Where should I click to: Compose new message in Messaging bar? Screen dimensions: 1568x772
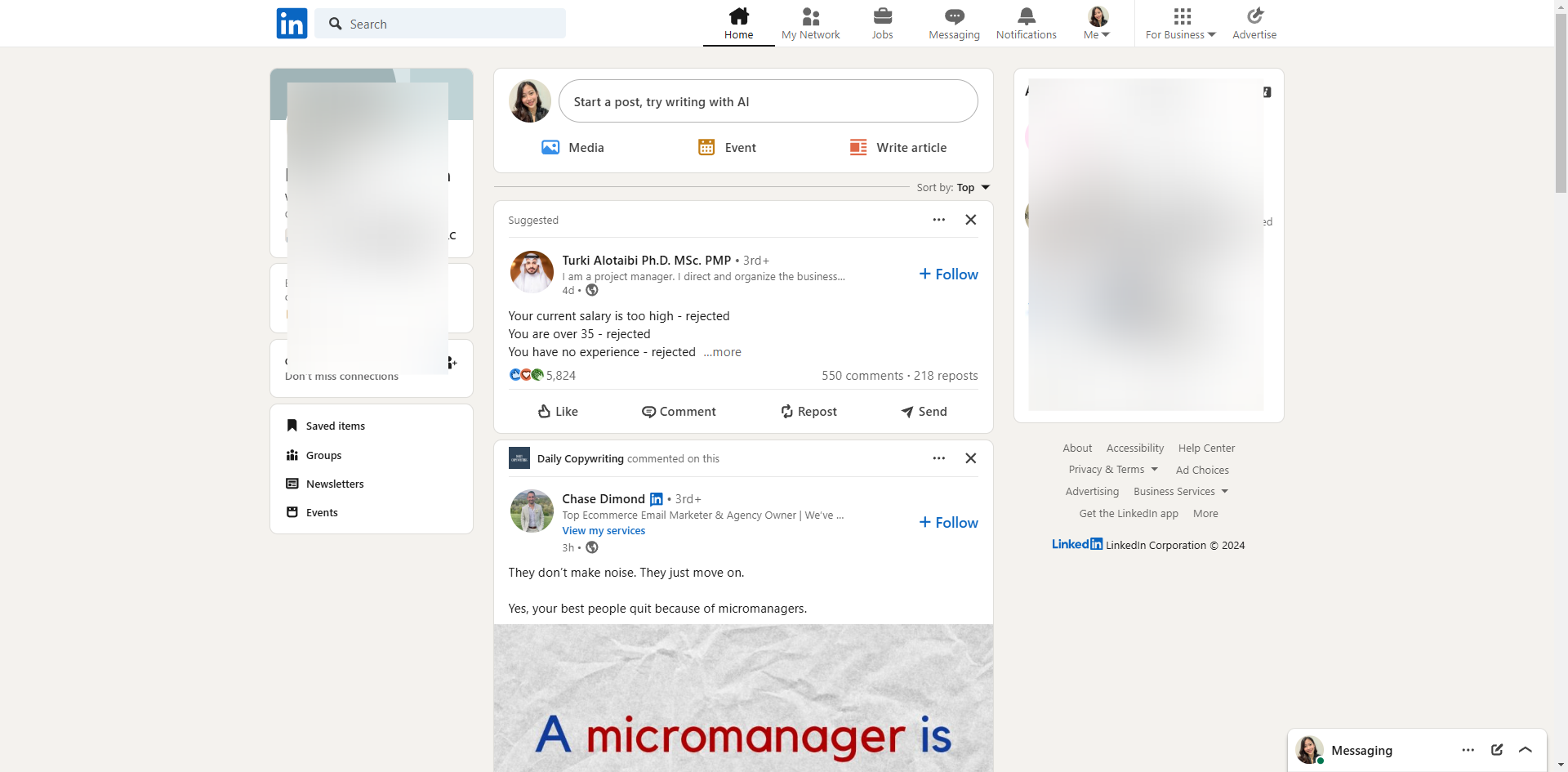(x=1496, y=750)
